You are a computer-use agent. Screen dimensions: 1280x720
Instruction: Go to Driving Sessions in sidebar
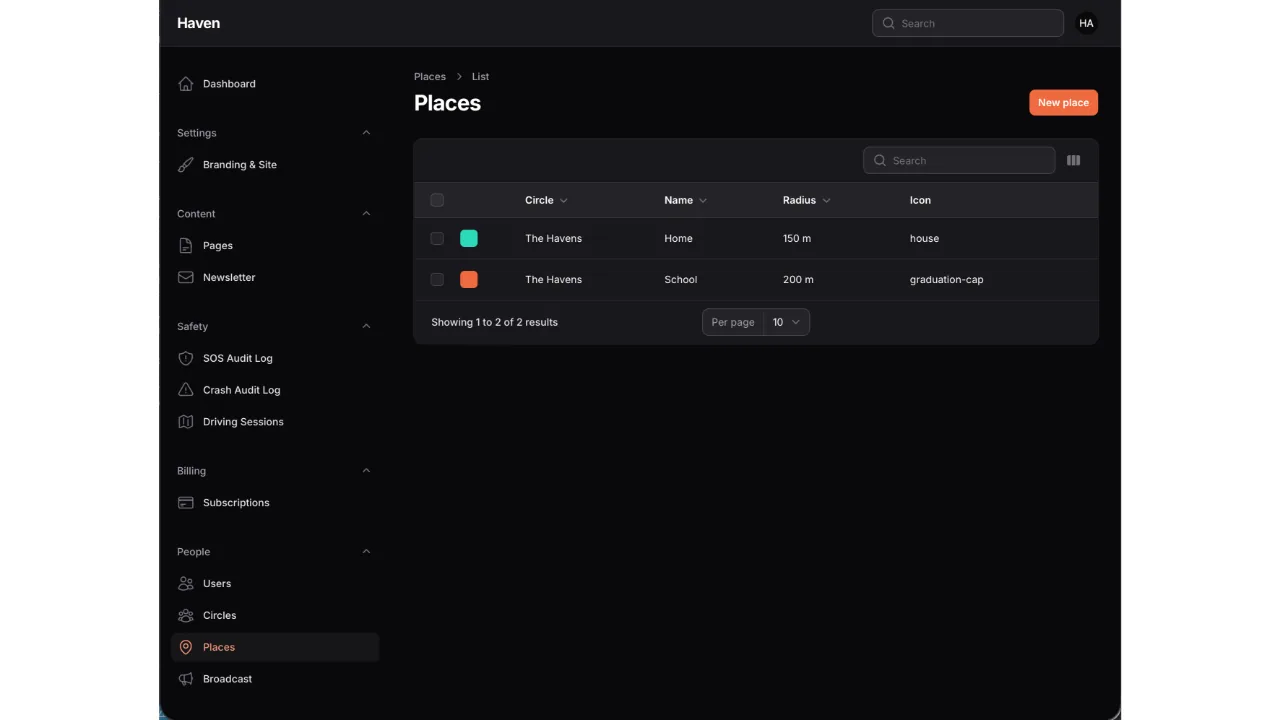click(x=275, y=422)
